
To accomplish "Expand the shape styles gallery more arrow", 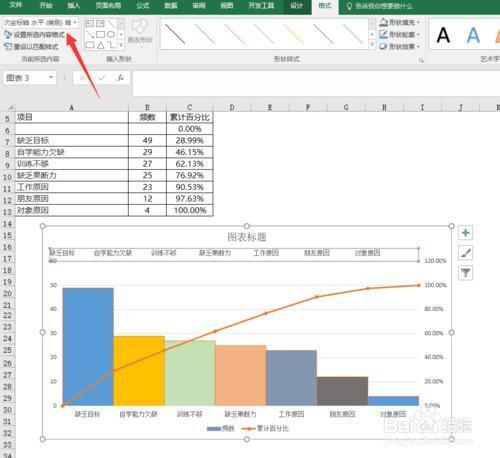I will 372,45.
